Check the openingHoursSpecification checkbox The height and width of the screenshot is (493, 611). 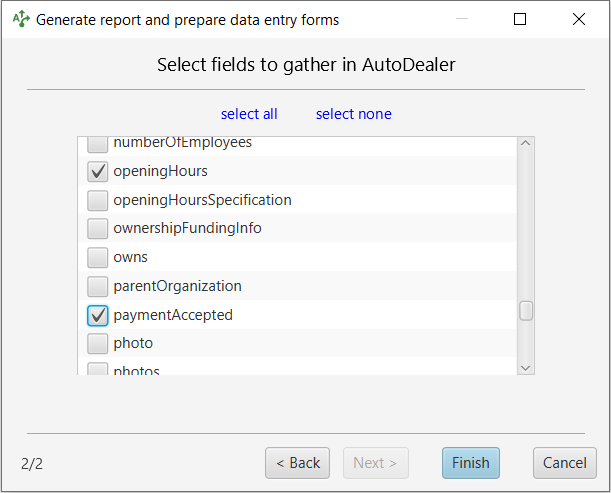97,200
